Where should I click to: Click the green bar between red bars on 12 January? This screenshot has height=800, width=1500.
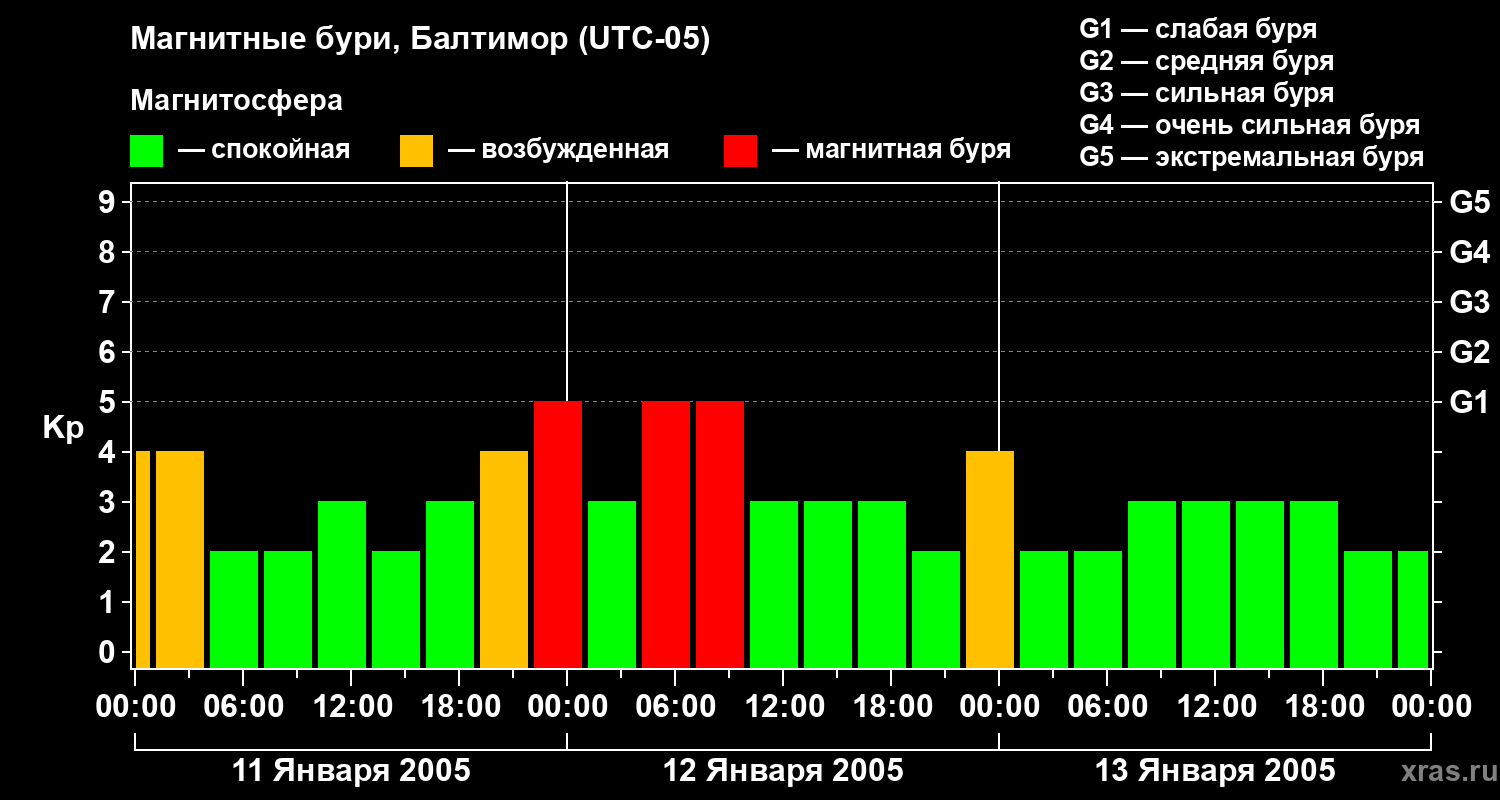tap(612, 584)
